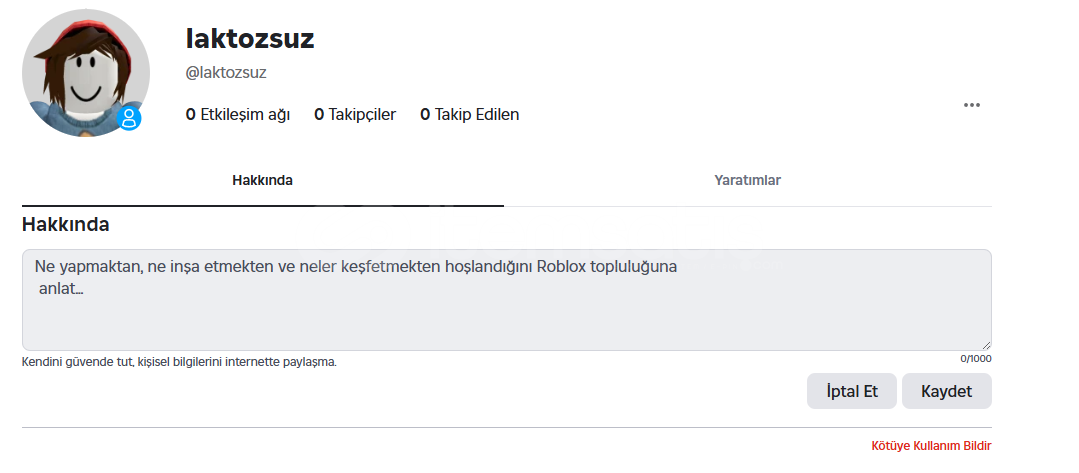Select the Hakkında tab
1079x473 pixels.
[x=262, y=180]
